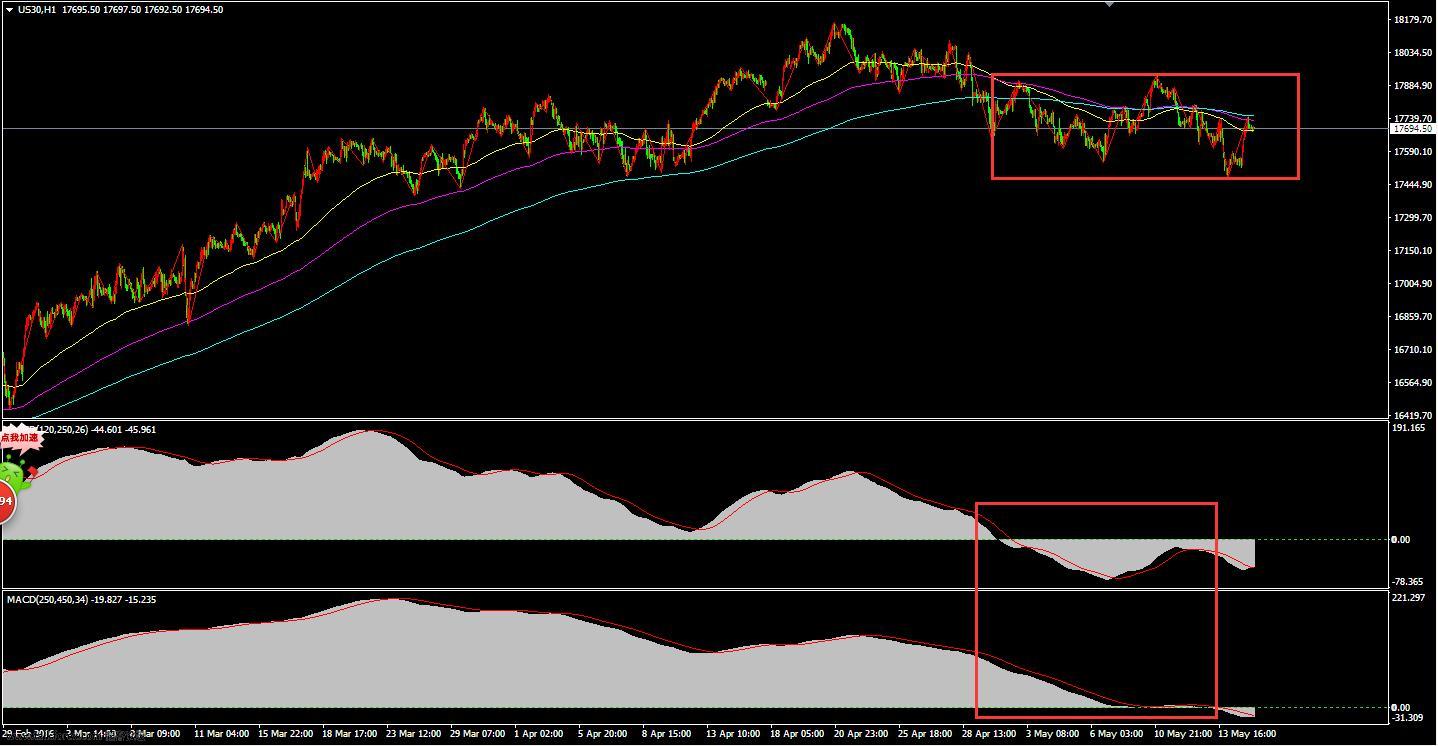Screen dimensions: 1438x746
Task: Click the 3 May 08:00 time label
Action: (1052, 734)
